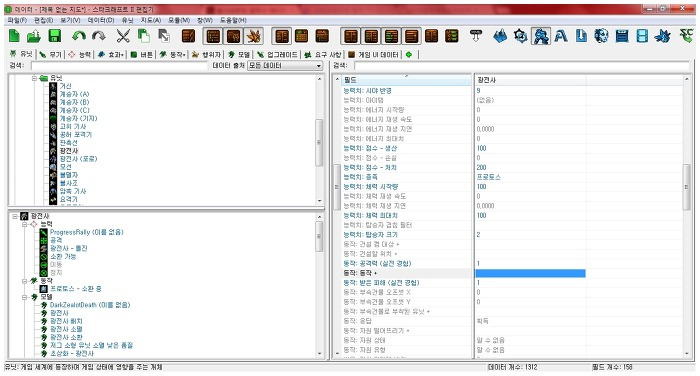
Task: Toggle the orange-striped layout button
Action: point(412,36)
